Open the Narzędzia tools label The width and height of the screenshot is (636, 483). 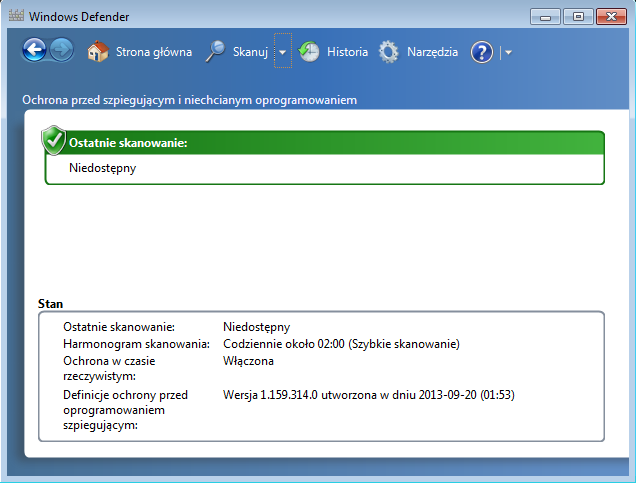(x=432, y=52)
